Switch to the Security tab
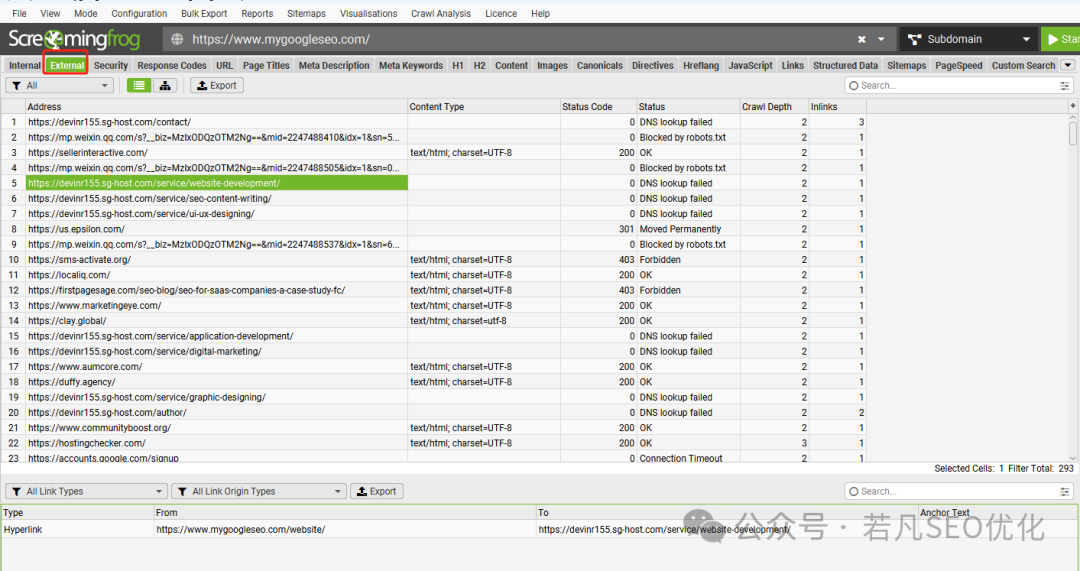This screenshot has height=571, width=1080. pyautogui.click(x=111, y=65)
